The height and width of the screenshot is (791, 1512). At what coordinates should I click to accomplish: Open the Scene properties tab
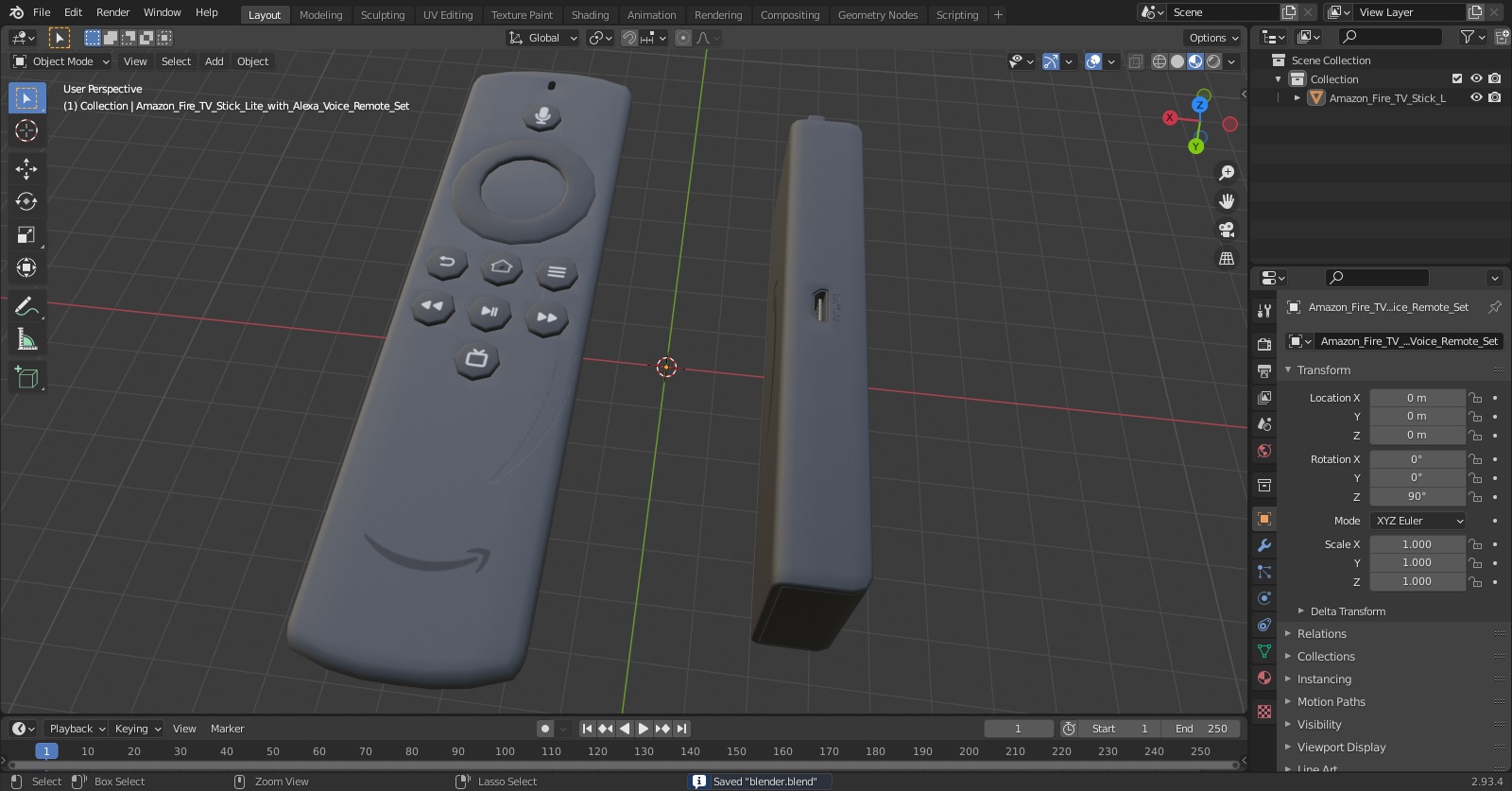(x=1264, y=423)
